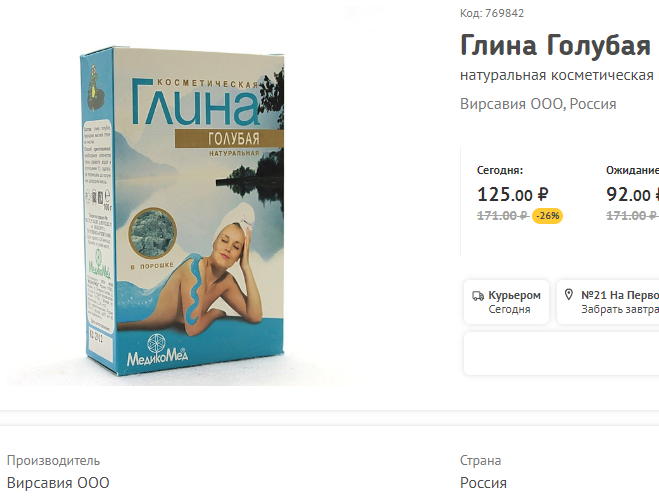Screen dimensions: 659x497
Task: Click the Ожидание price 92.00
Action: [632, 195]
